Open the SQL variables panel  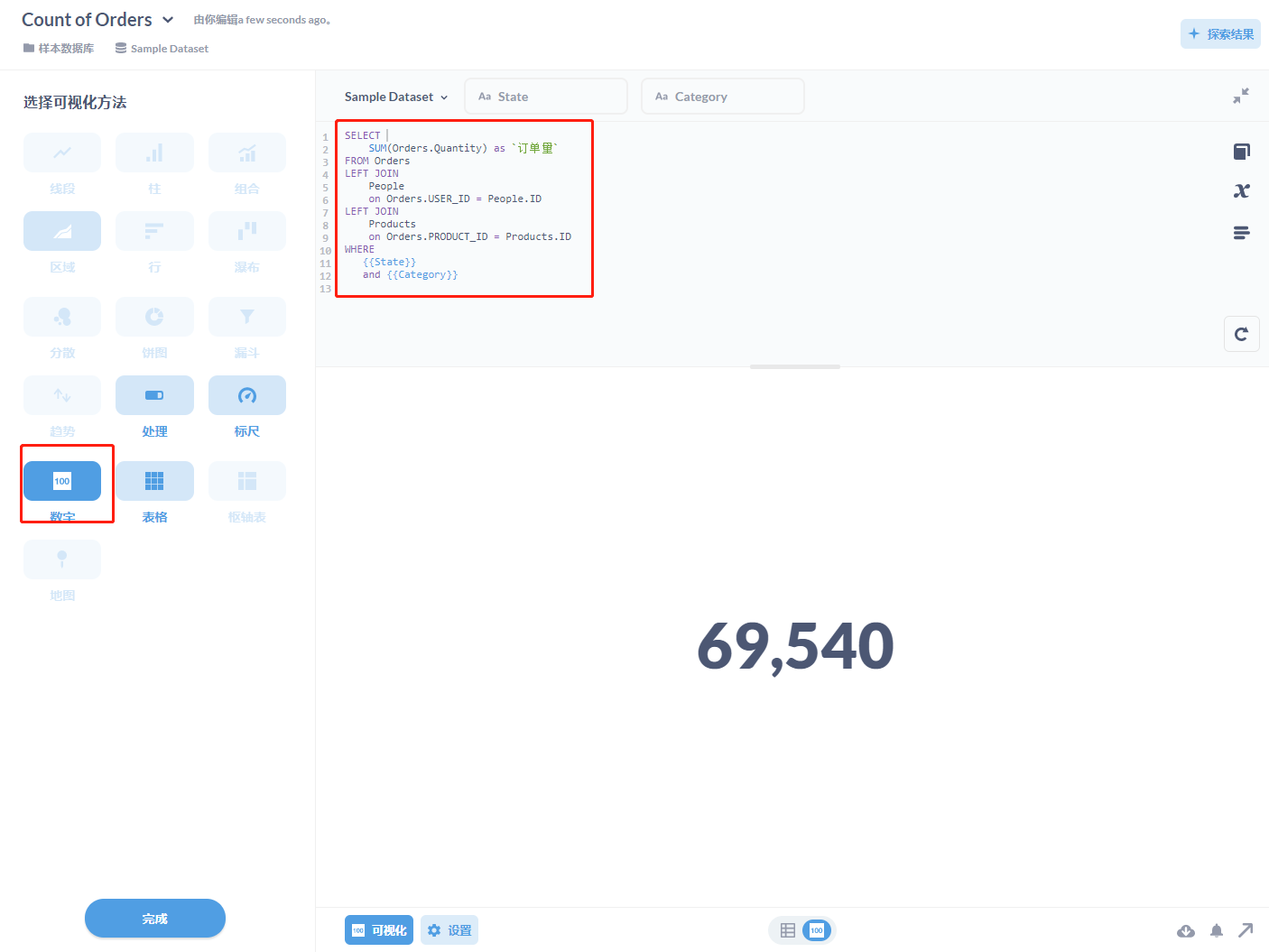(1242, 190)
